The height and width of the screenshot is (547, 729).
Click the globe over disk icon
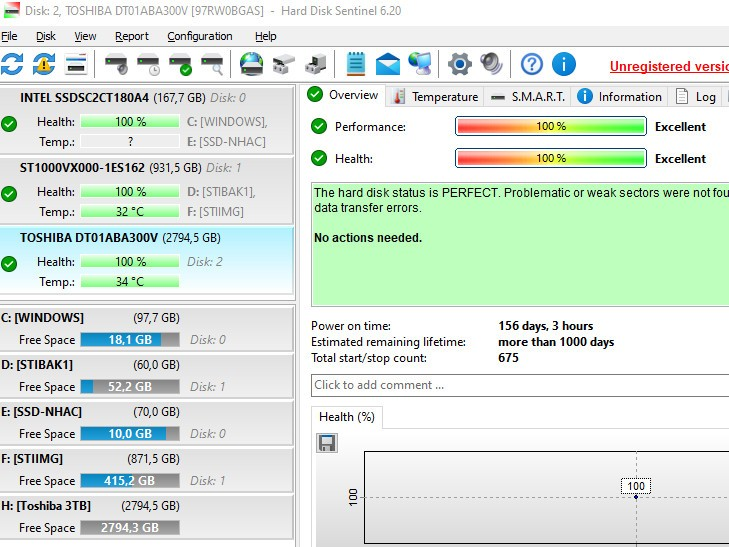(252, 64)
